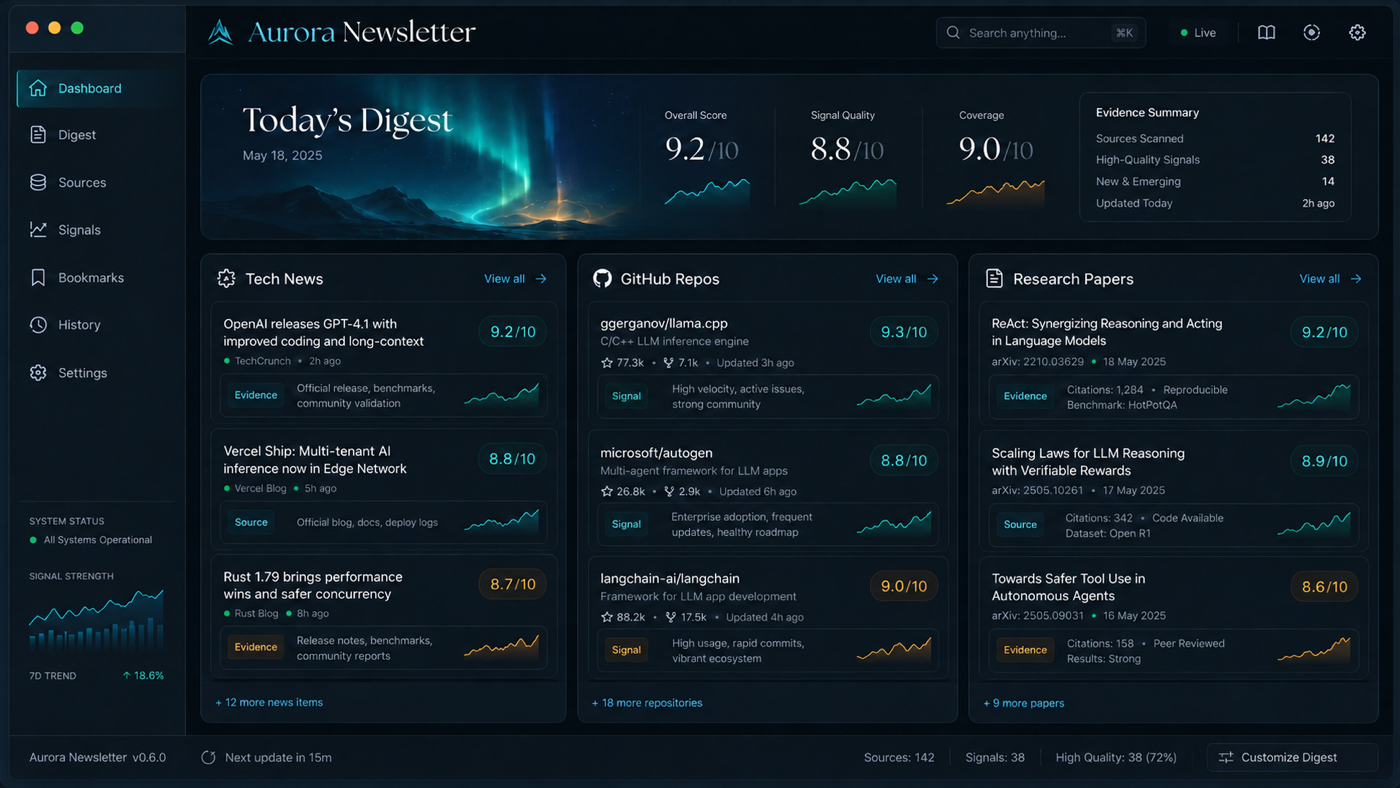Show the 9 more papers
Image resolution: width=1400 pixels, height=788 pixels.
click(1024, 703)
